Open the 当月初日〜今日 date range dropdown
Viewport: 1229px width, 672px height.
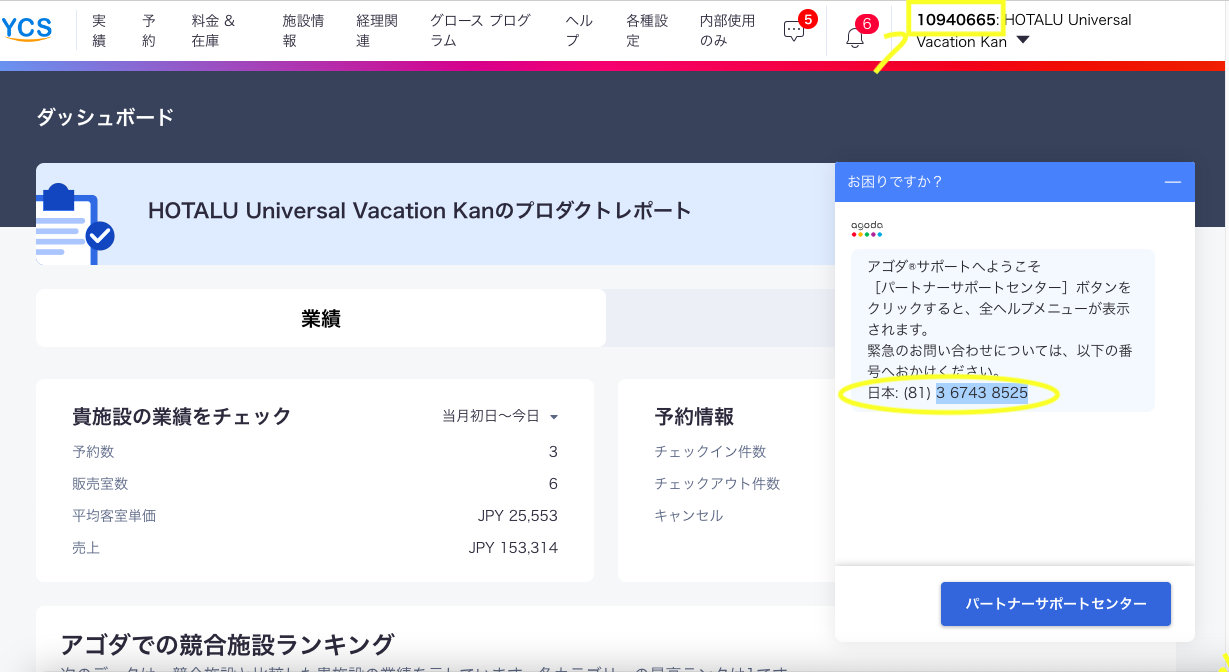point(500,416)
